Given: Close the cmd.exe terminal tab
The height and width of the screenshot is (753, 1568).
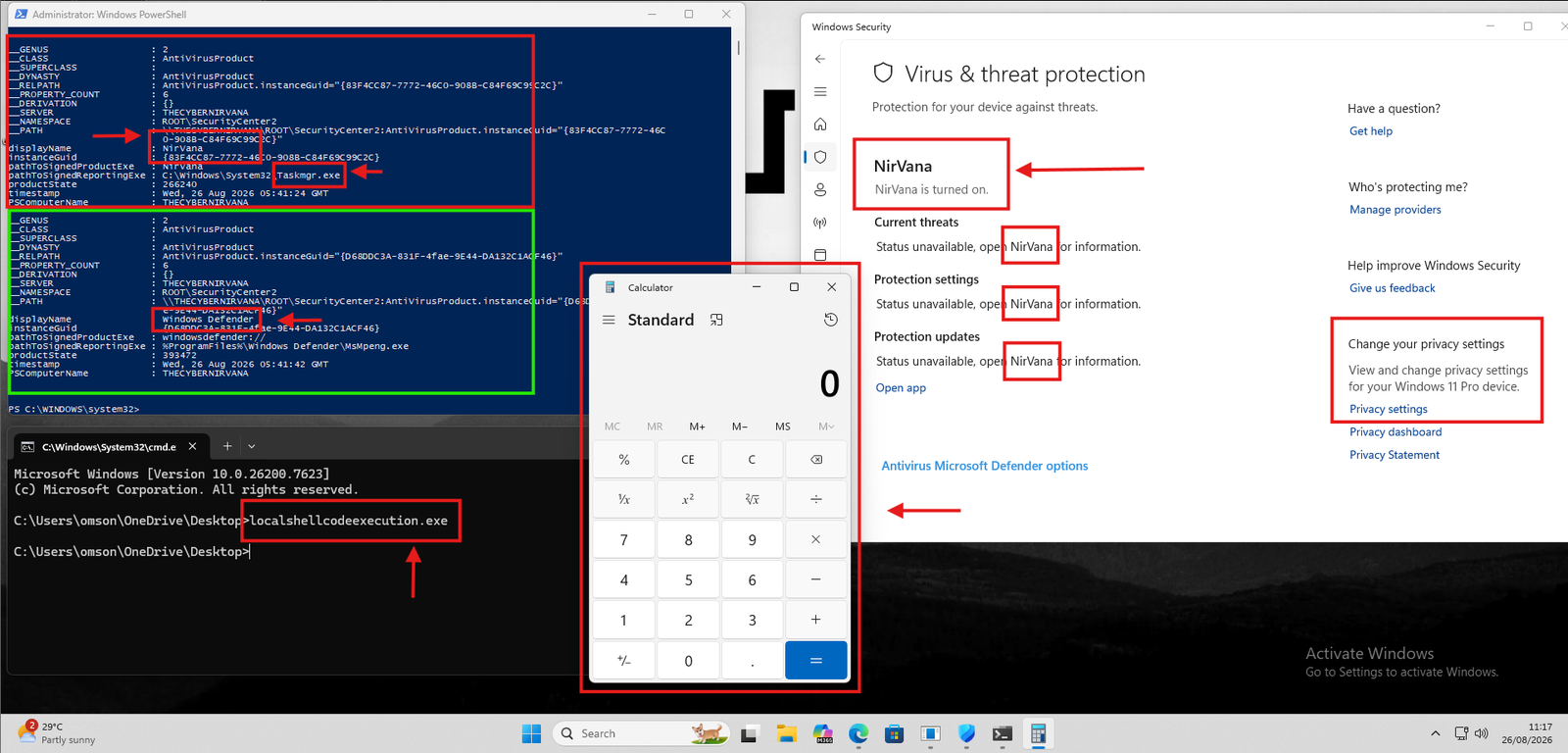Looking at the screenshot, I should (x=192, y=446).
